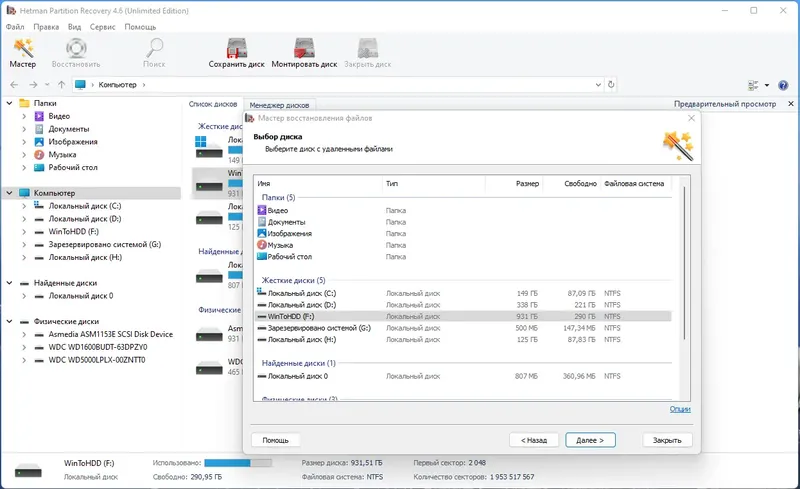Click the Закрыть button in the wizard

tap(667, 440)
